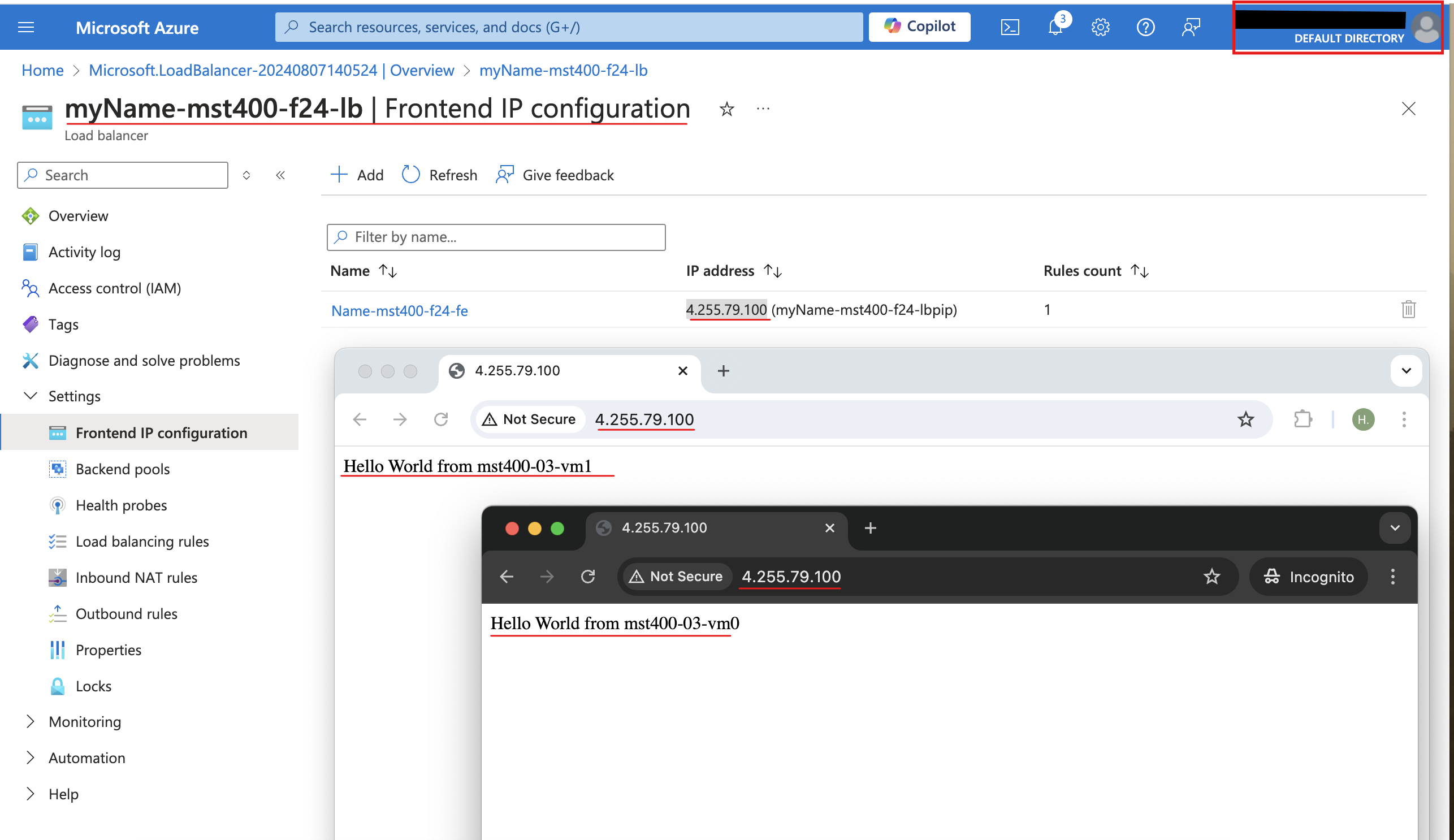Select Frontend IP configuration in the sidebar

click(149, 432)
